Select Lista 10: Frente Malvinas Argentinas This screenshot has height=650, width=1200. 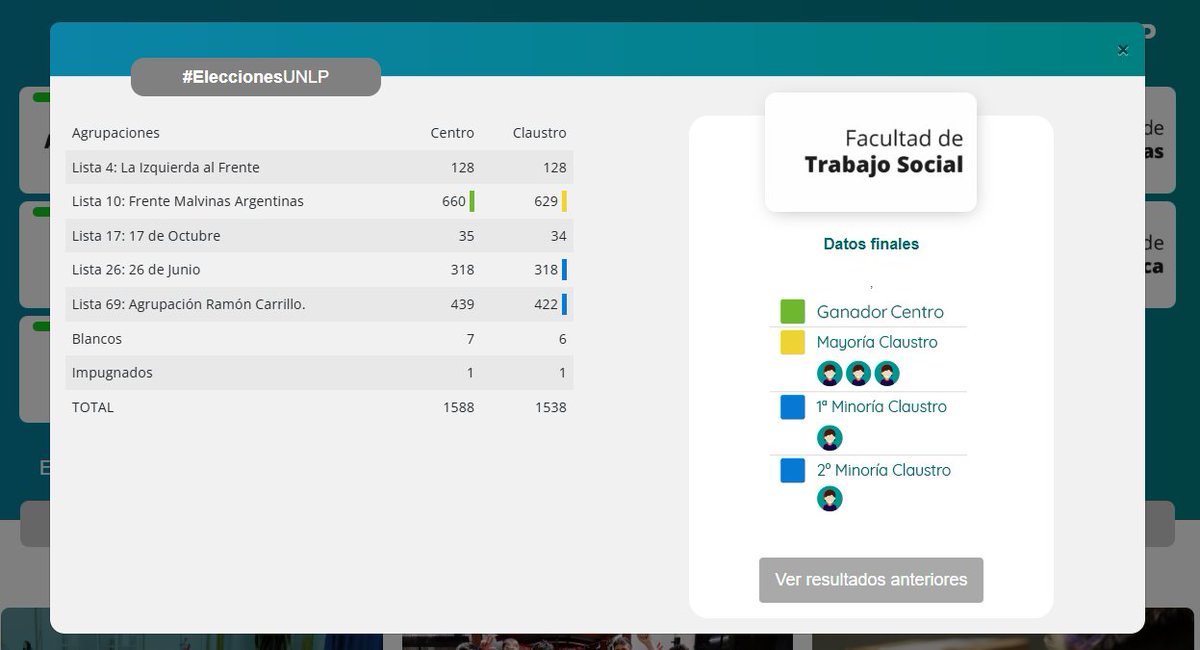[188, 201]
